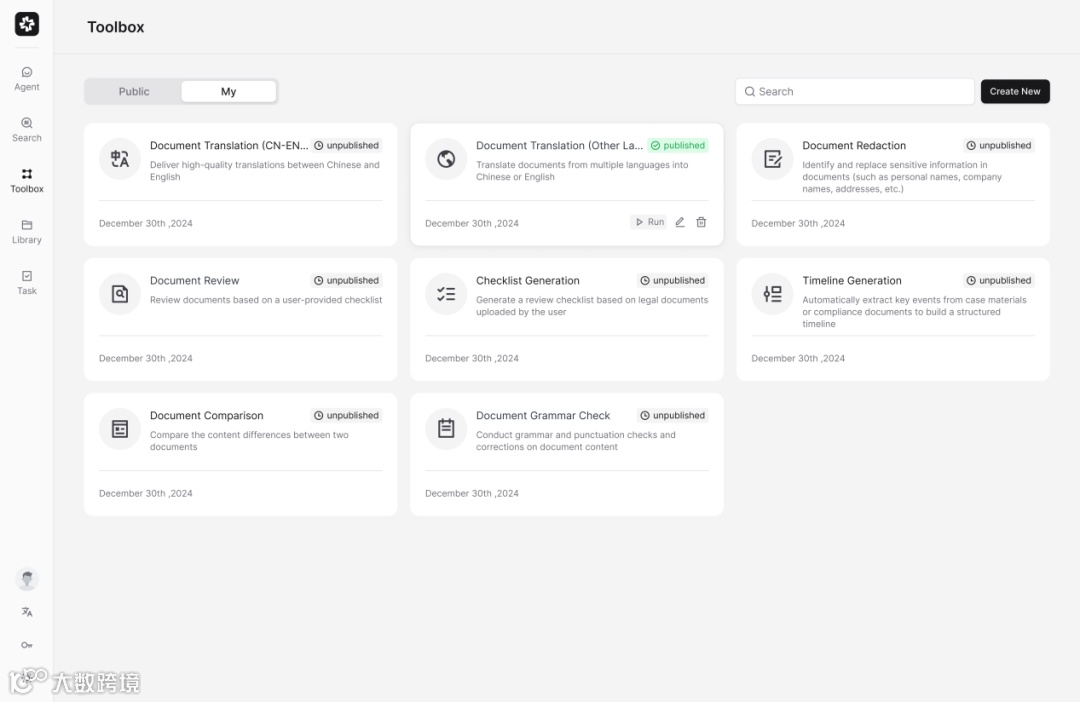Click unpublished badge on Document Review
Image resolution: width=1080 pixels, height=702 pixels.
coord(346,280)
